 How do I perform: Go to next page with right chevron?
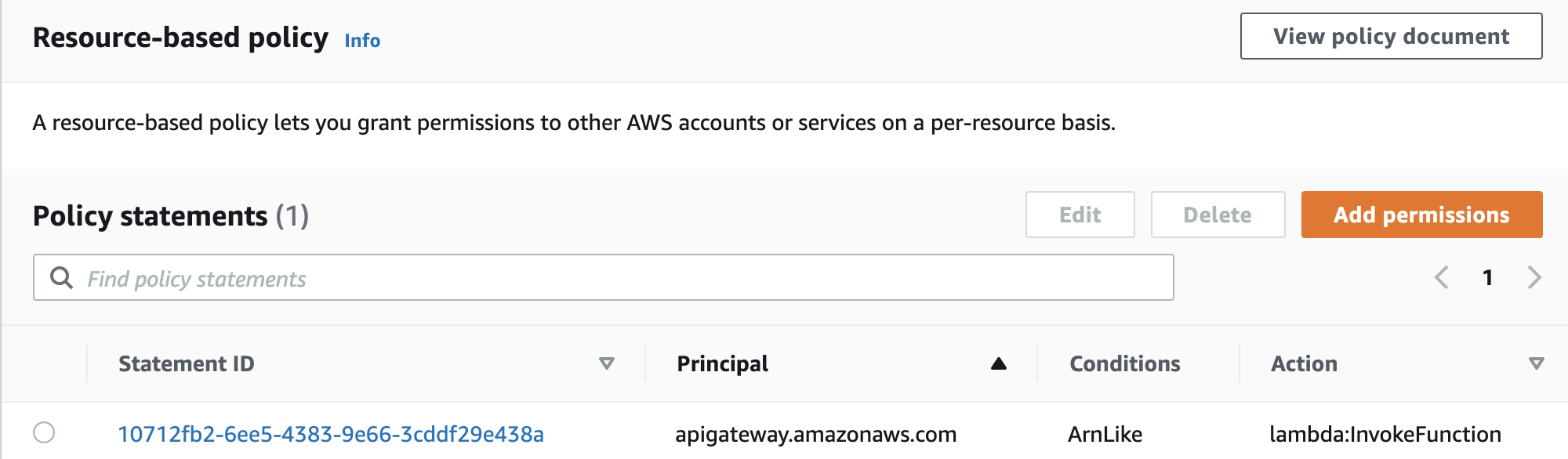point(1534,277)
